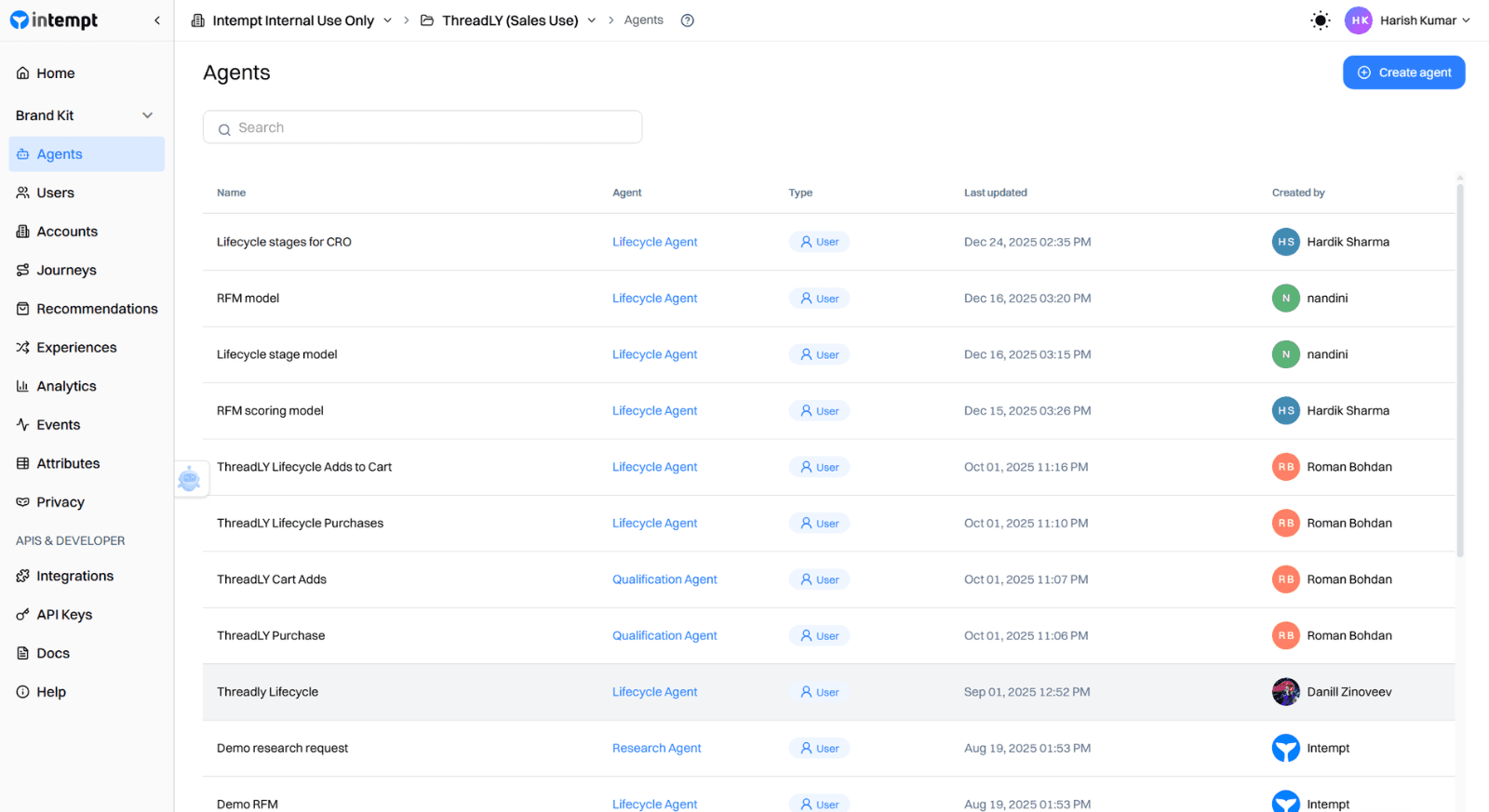Image resolution: width=1489 pixels, height=812 pixels.
Task: Go to Journeys in the sidebar
Action: pos(66,271)
